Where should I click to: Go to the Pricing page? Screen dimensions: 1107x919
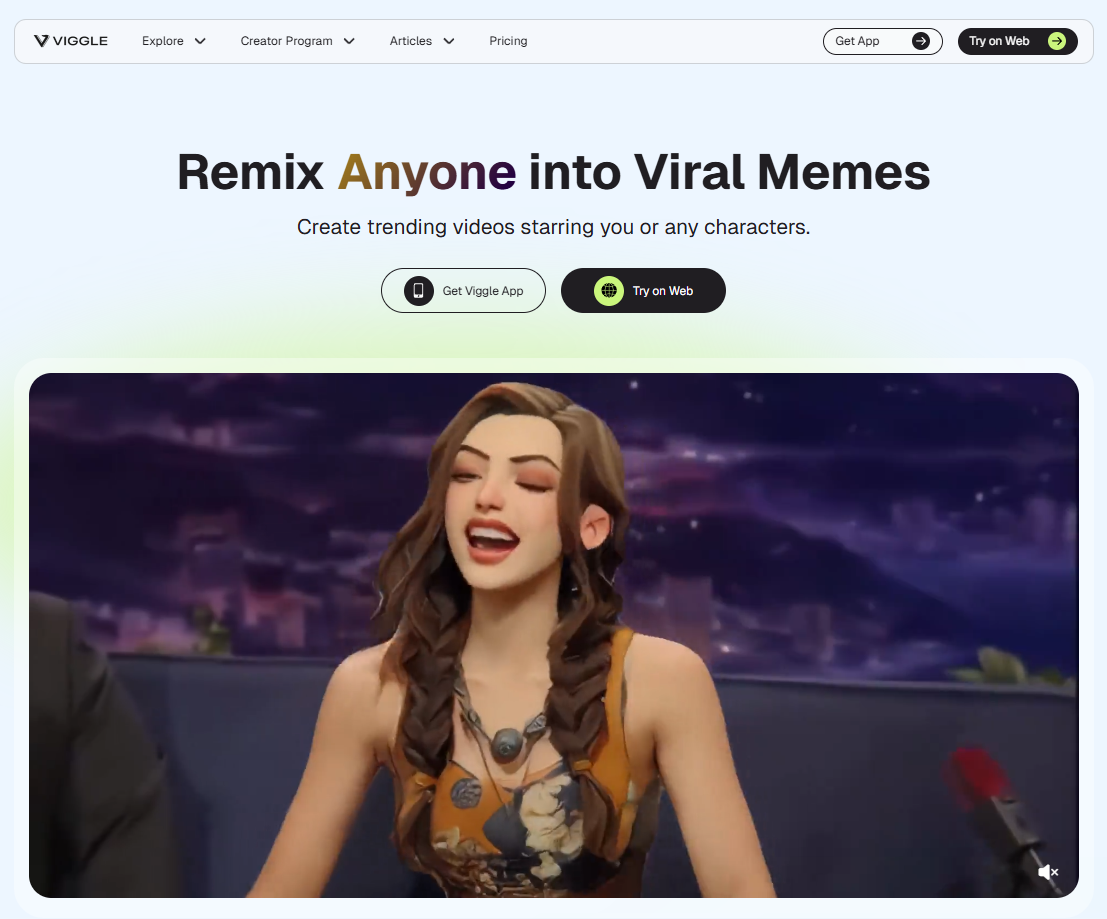tap(508, 41)
